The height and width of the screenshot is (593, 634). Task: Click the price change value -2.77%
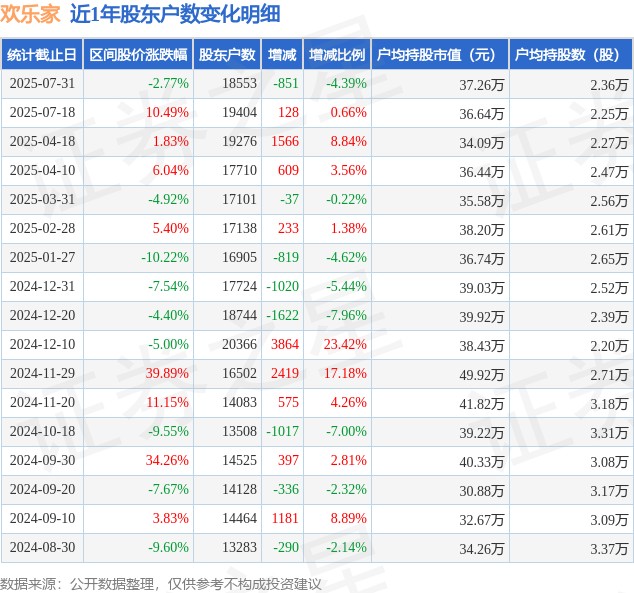168,84
